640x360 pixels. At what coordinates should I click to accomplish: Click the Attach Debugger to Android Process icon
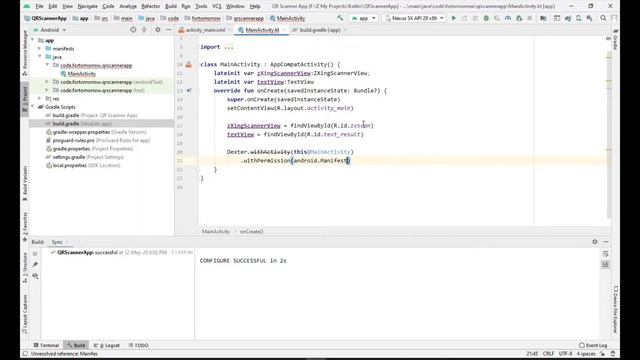519,18
